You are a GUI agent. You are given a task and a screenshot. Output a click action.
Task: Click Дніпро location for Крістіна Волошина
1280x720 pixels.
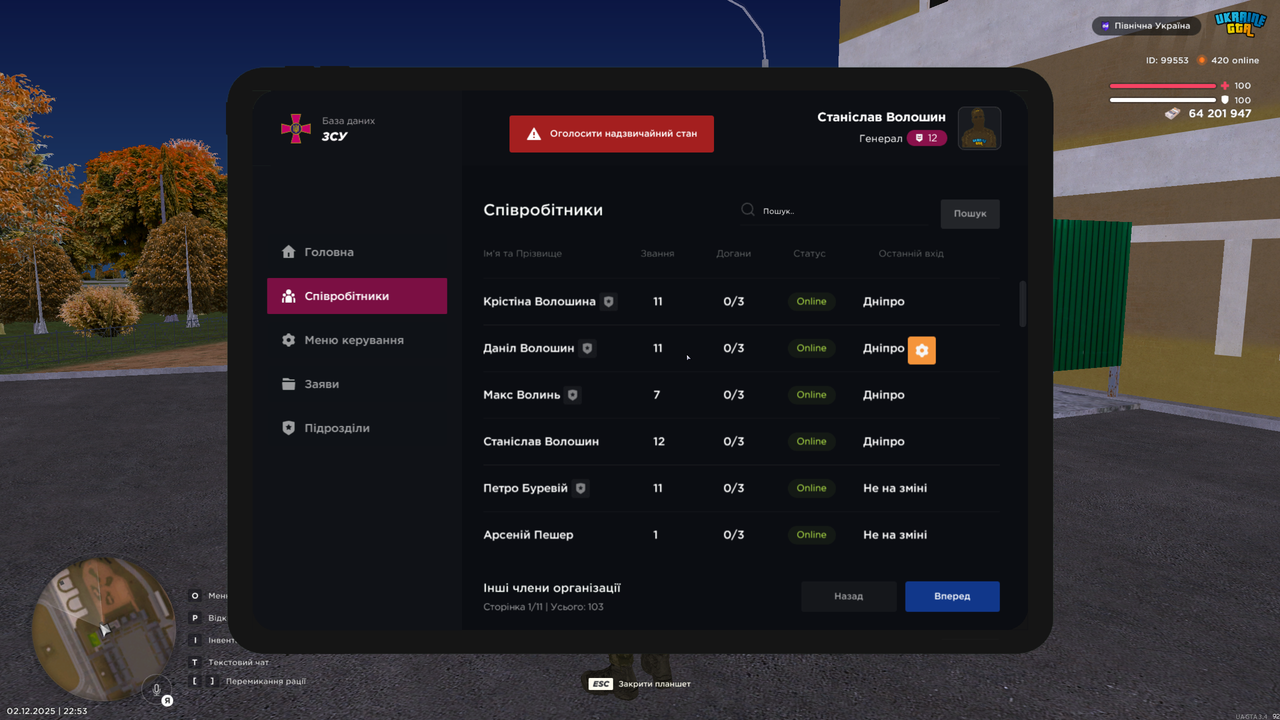pyautogui.click(x=884, y=301)
